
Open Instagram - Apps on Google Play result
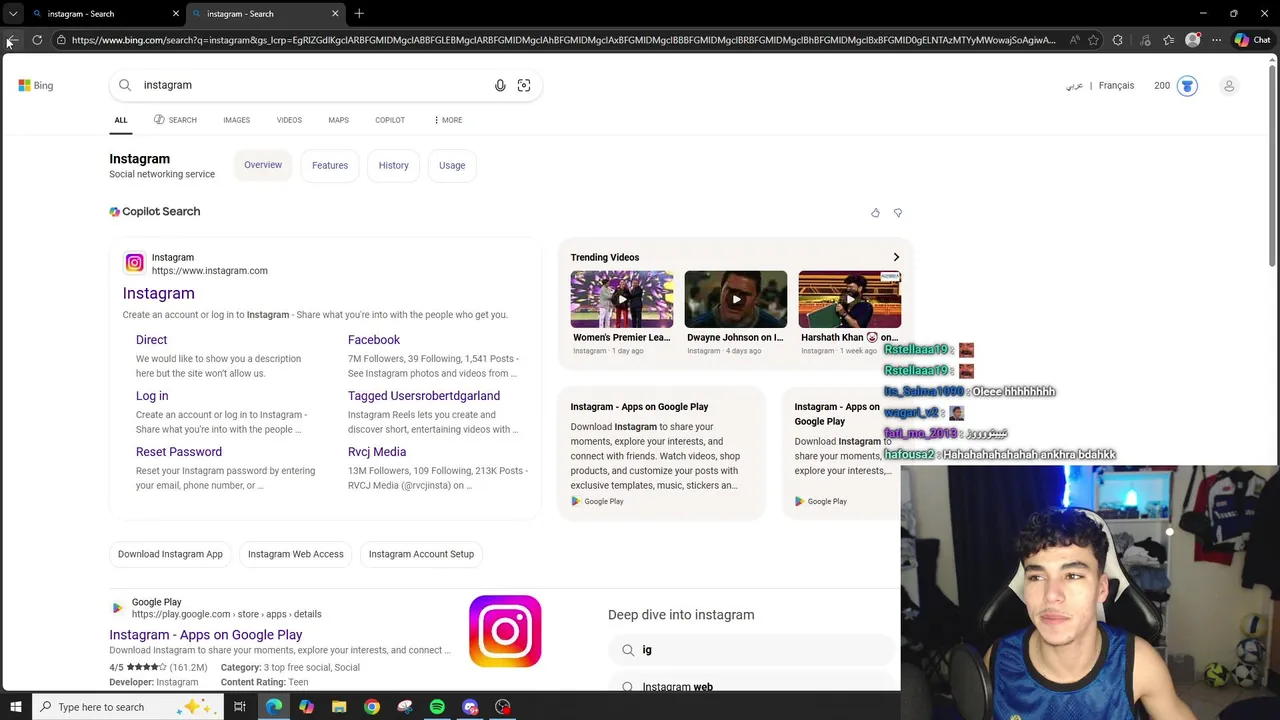coord(205,635)
